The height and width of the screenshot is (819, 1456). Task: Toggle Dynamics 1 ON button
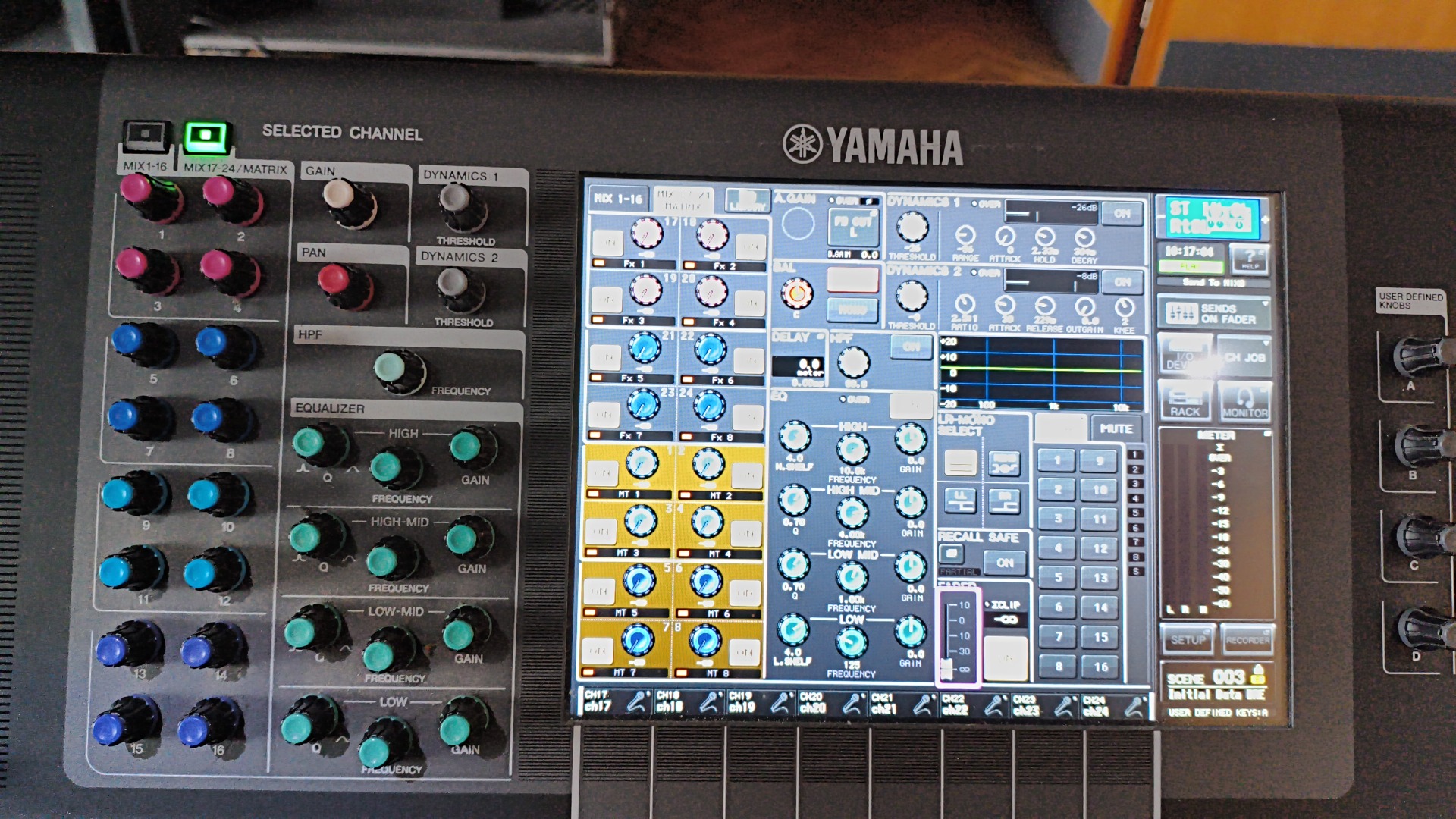[1122, 214]
